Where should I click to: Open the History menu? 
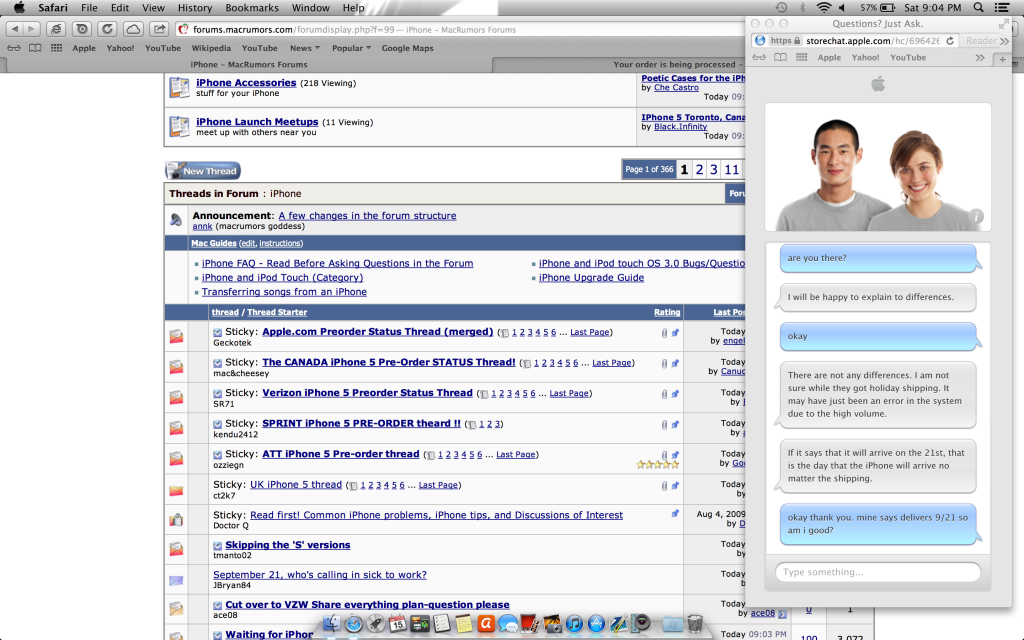[x=195, y=8]
